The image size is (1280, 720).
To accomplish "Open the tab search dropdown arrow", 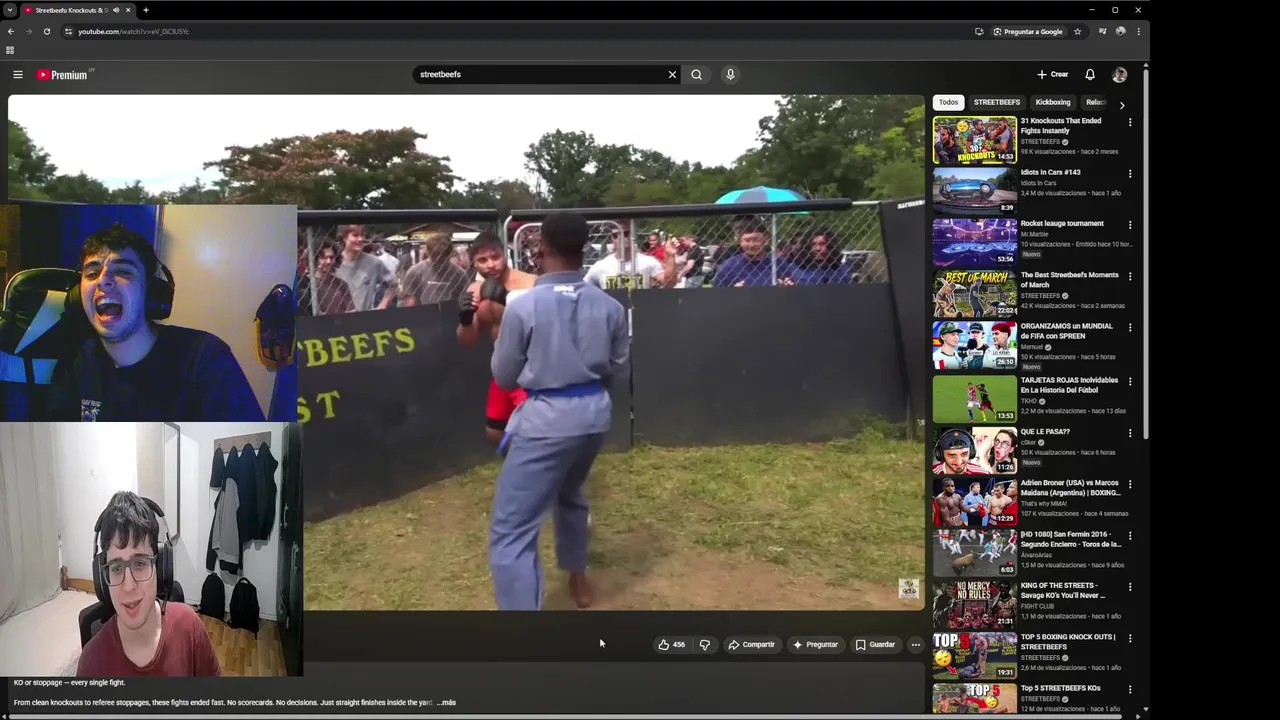I will [x=9, y=10].
